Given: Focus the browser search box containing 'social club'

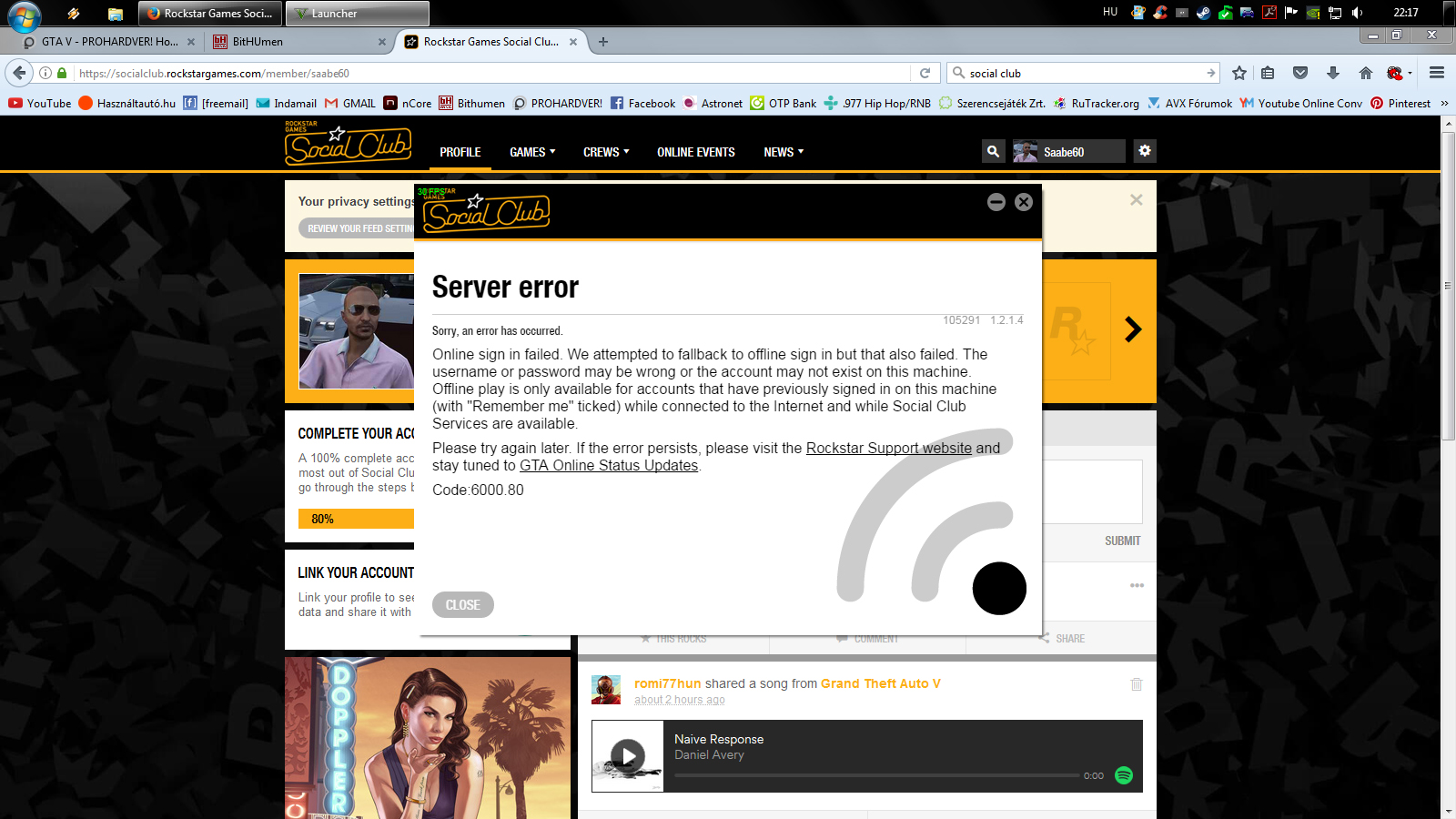Looking at the screenshot, I should point(1083,74).
